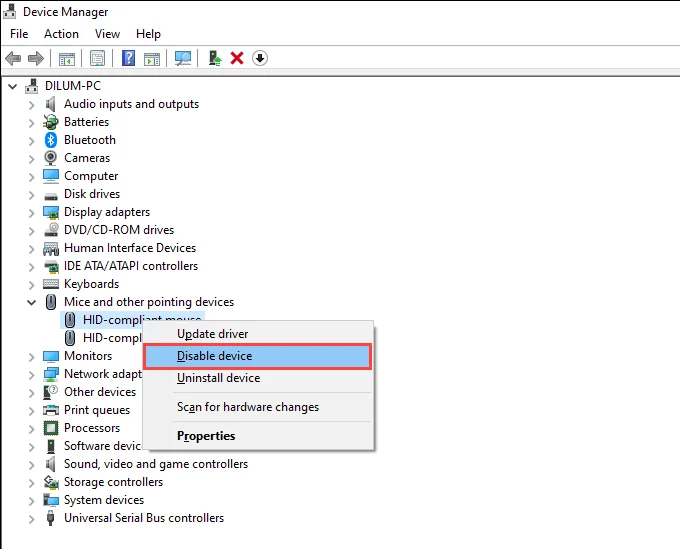The image size is (680, 549).
Task: Click the Update driver toolbar icon
Action: 215,58
